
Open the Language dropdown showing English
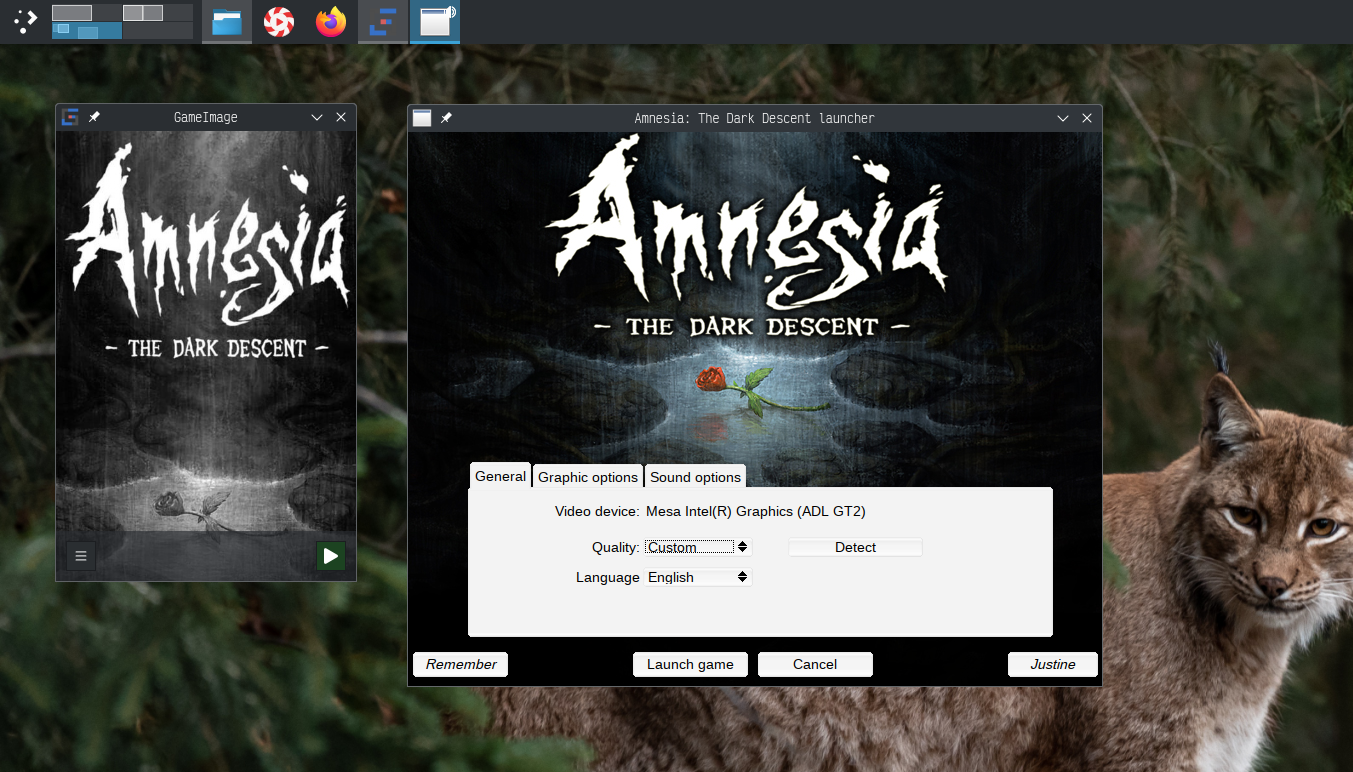click(698, 577)
